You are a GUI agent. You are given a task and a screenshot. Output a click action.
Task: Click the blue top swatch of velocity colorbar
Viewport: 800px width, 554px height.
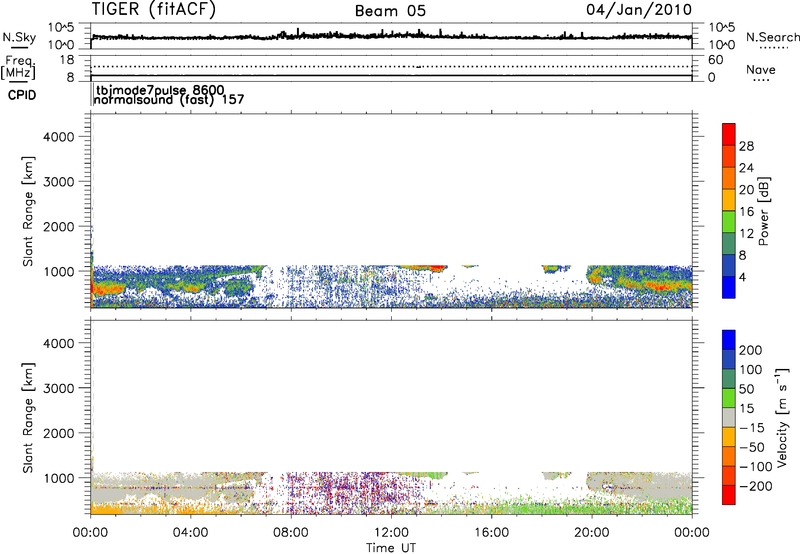[x=729, y=340]
